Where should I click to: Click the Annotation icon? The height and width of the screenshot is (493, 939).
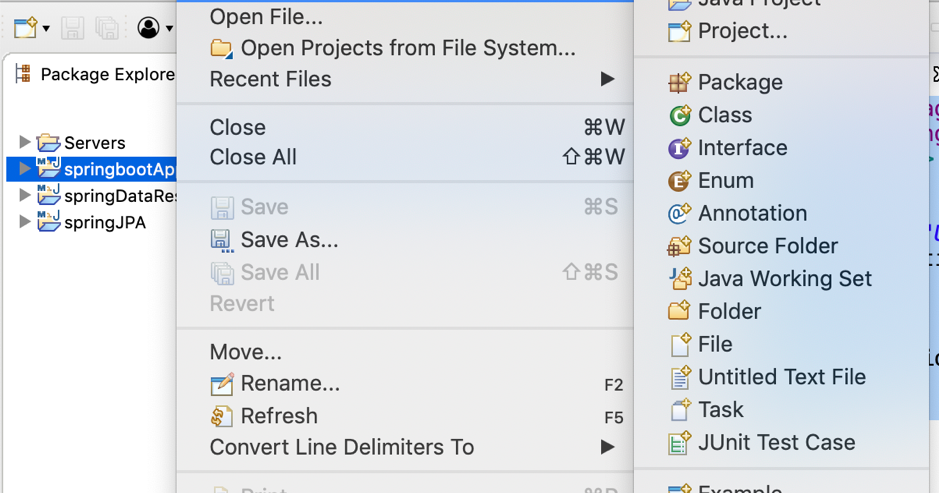pyautogui.click(x=680, y=214)
